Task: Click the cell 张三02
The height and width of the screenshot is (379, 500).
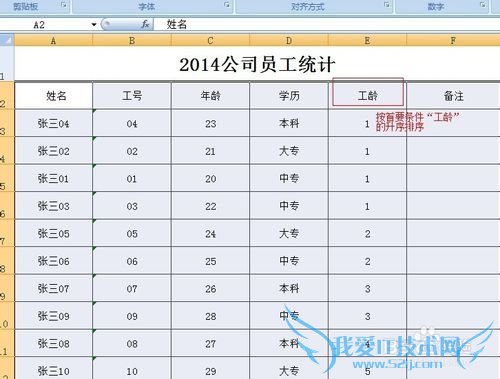Action: [x=53, y=151]
